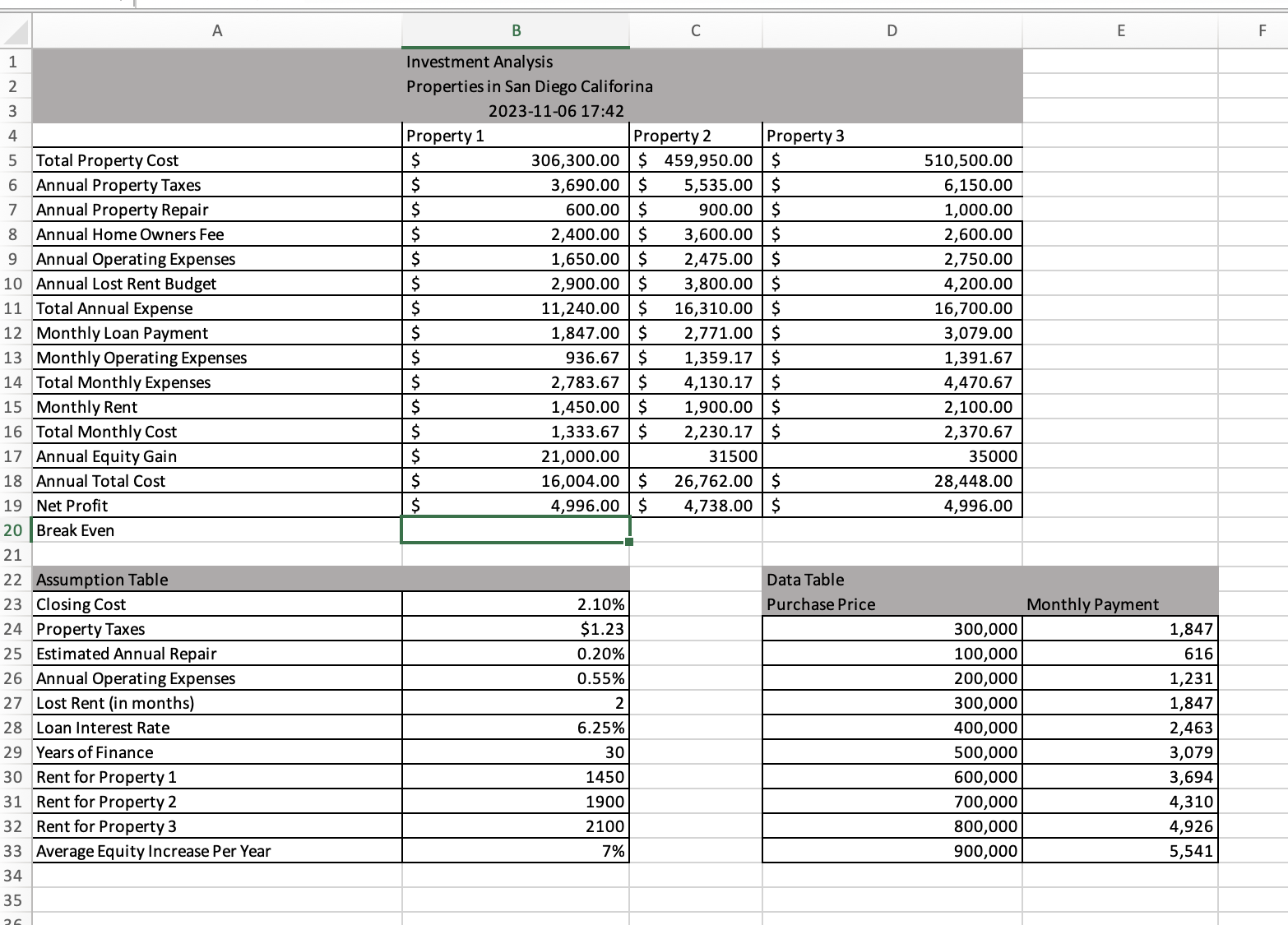
Task: Click the Closing Cost value 2.10%
Action: coord(516,604)
